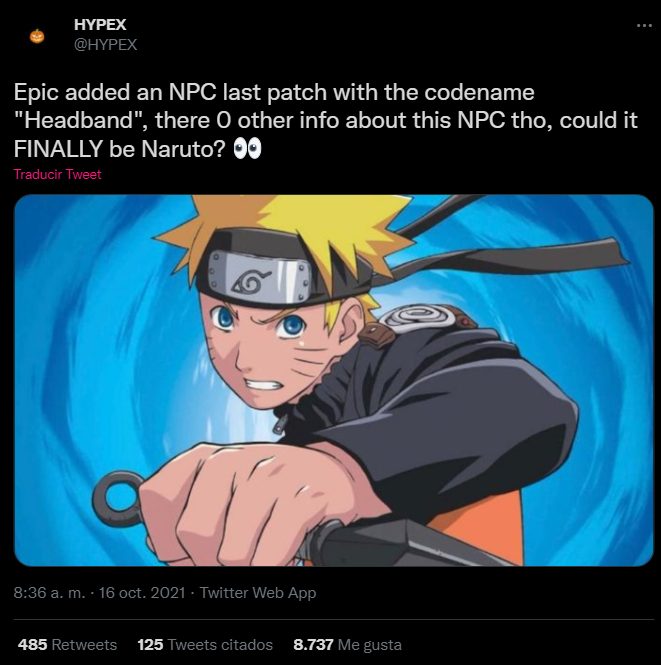
Task: View the 485 Retweets list
Action: tap(67, 645)
